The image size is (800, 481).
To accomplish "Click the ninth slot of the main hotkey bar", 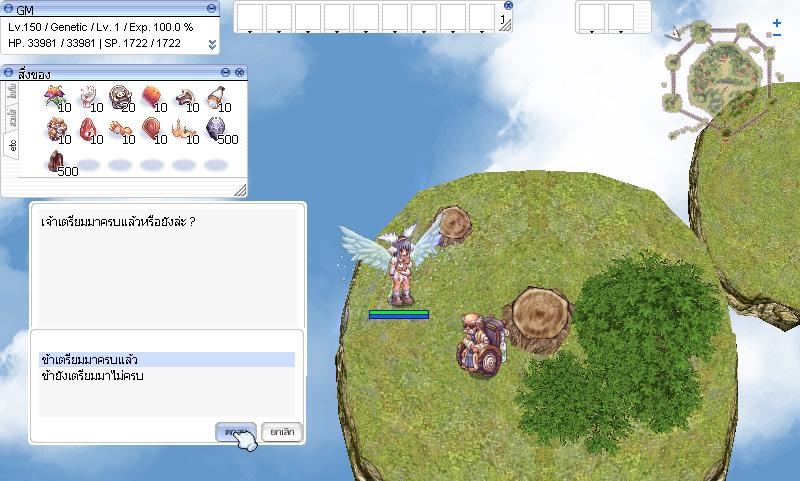I will tap(482, 18).
